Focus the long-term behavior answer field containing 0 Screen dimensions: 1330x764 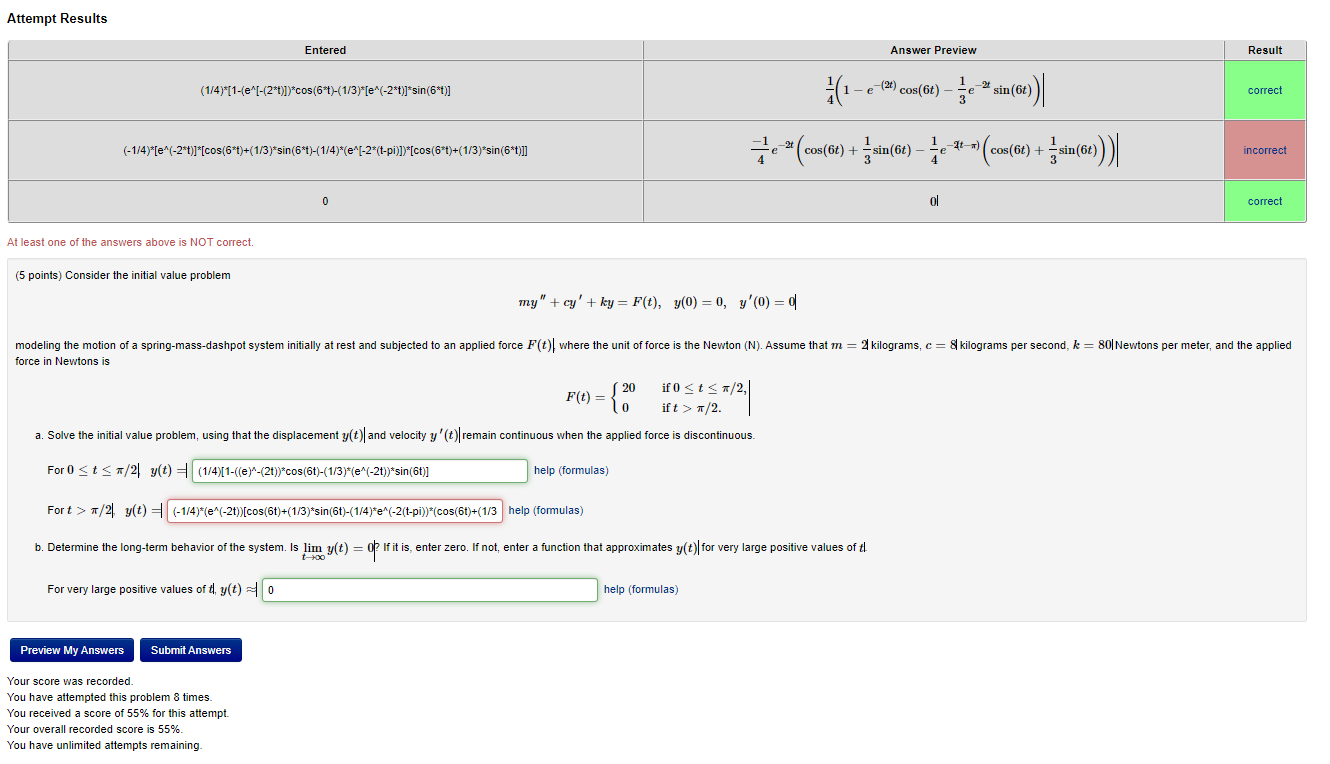tap(430, 590)
